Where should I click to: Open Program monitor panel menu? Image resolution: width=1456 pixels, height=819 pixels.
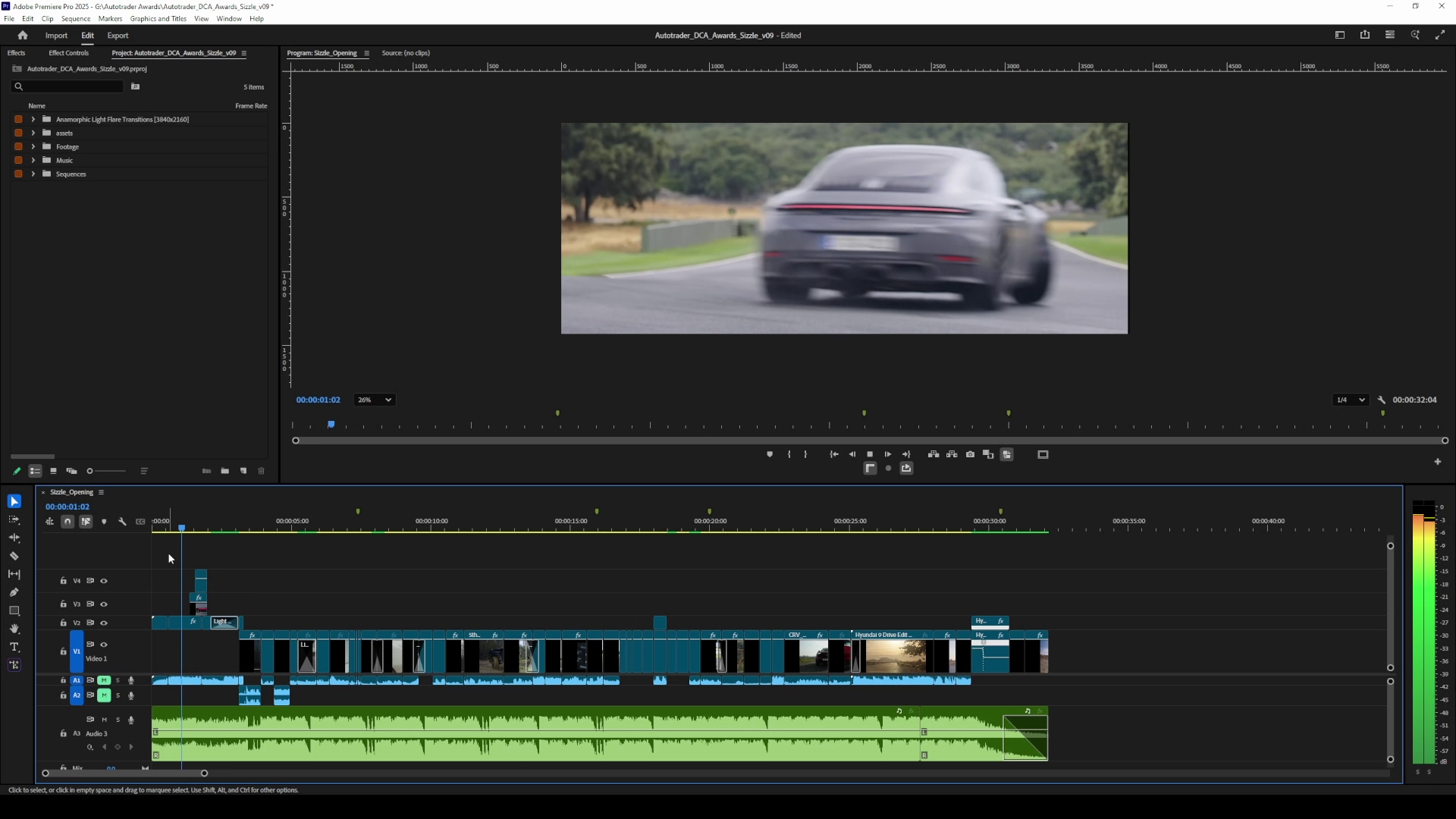click(x=366, y=53)
